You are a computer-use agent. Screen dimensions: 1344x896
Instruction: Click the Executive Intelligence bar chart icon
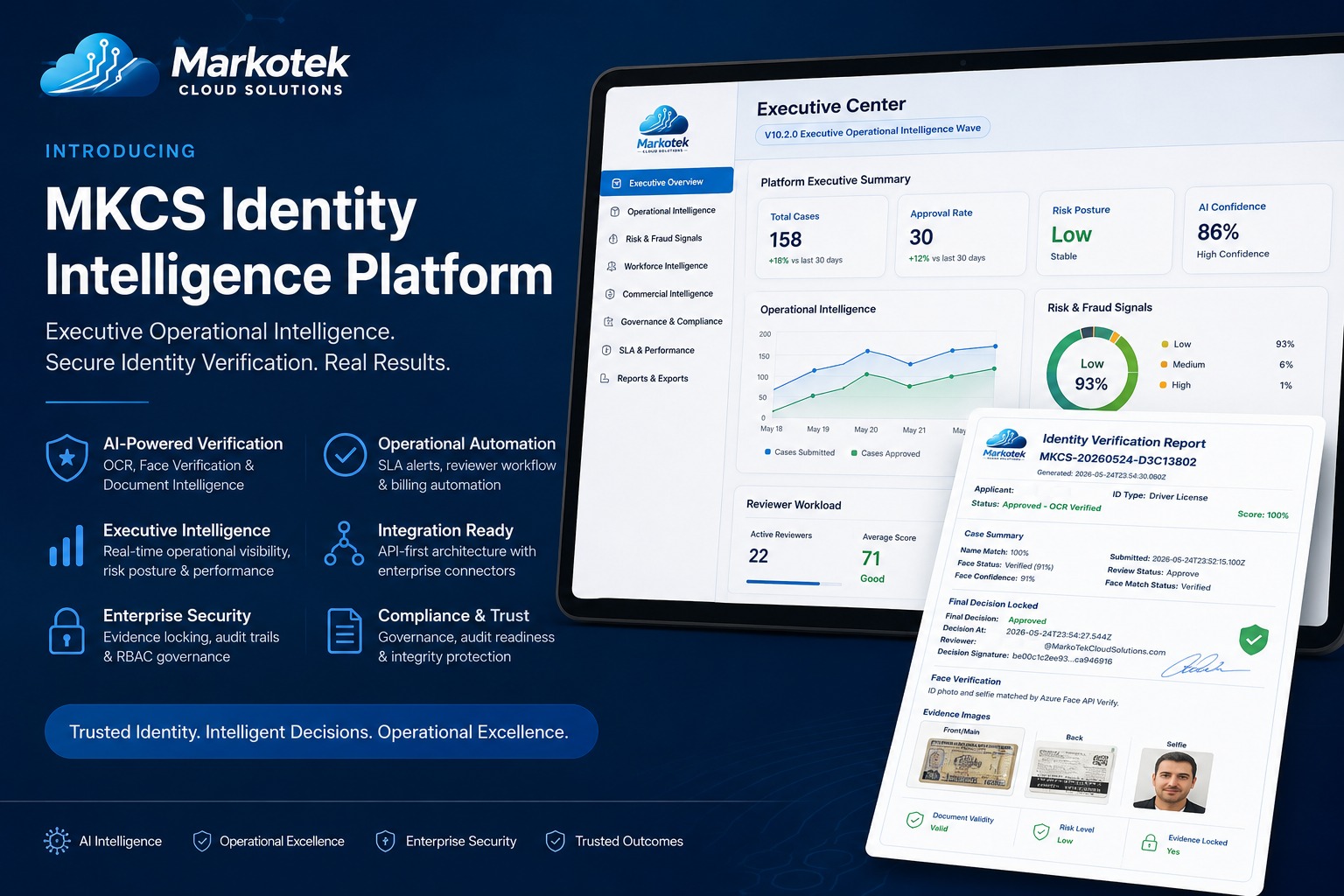pyautogui.click(x=66, y=545)
